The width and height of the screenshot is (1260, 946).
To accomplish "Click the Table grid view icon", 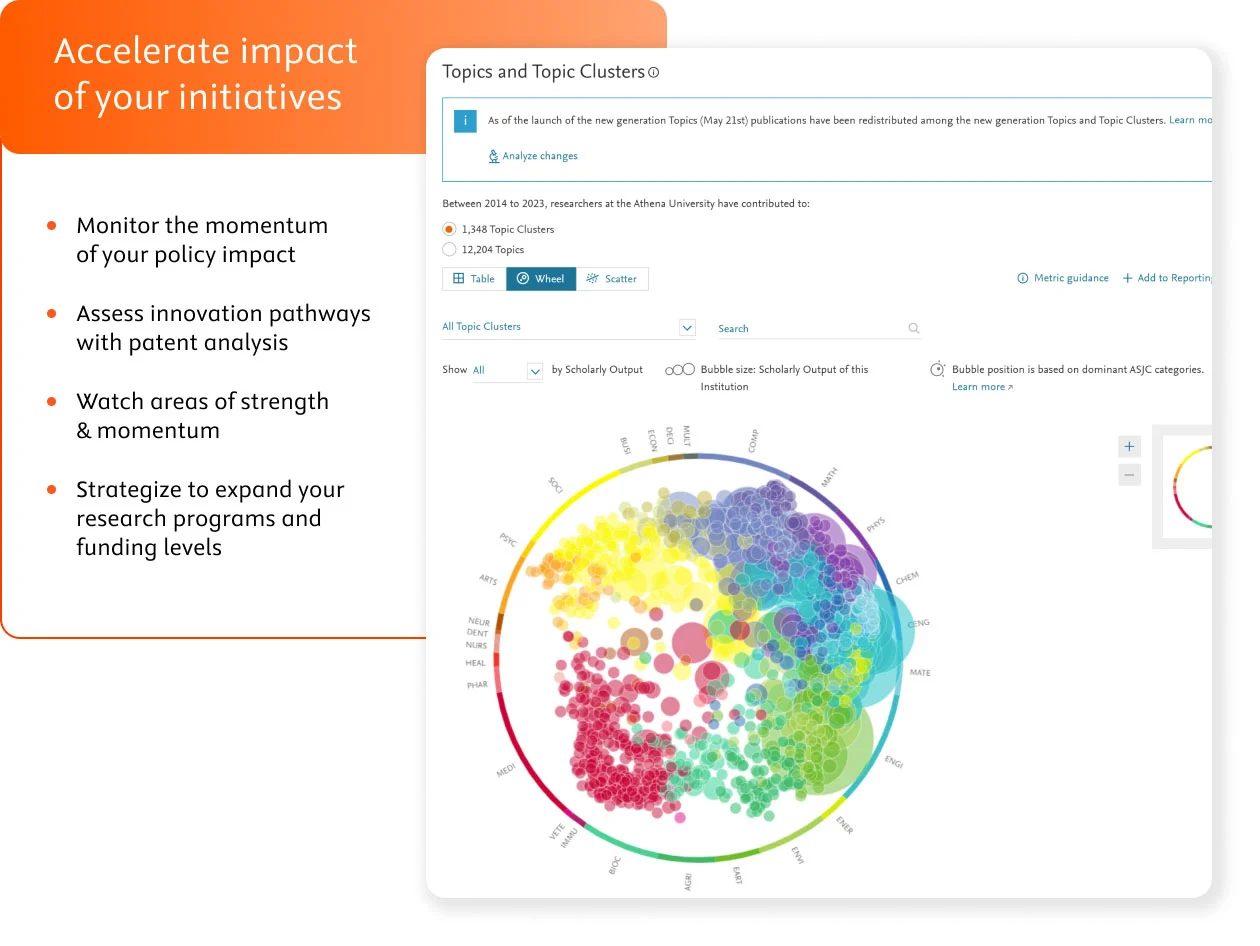I will click(458, 278).
